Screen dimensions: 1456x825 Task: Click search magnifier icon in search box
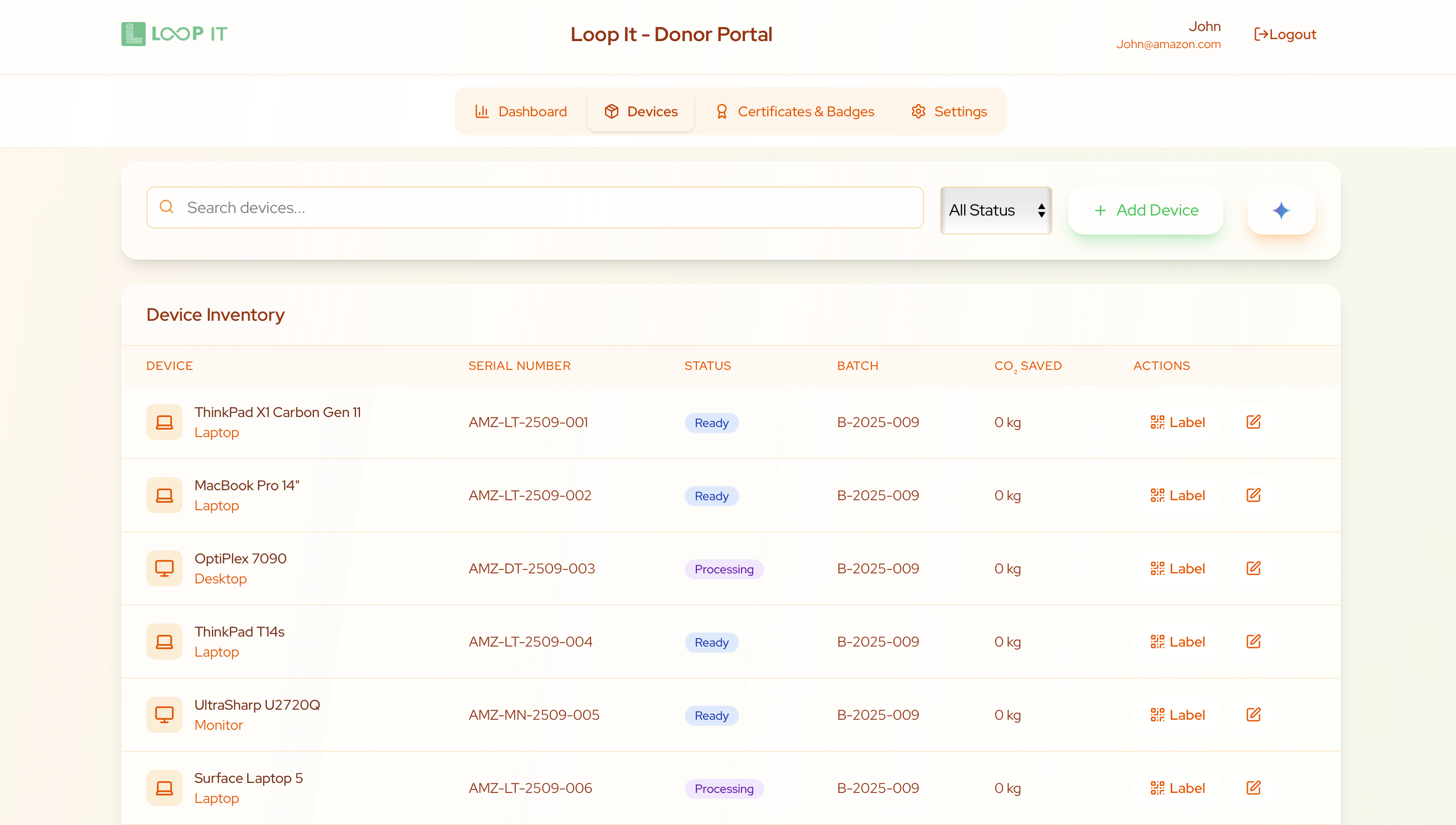pyautogui.click(x=166, y=208)
